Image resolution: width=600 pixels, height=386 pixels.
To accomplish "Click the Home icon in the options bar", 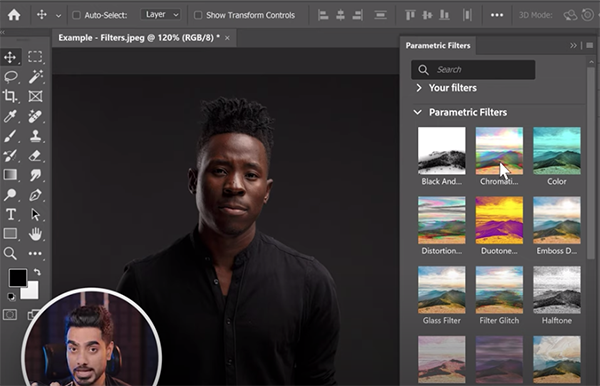I will (x=14, y=15).
